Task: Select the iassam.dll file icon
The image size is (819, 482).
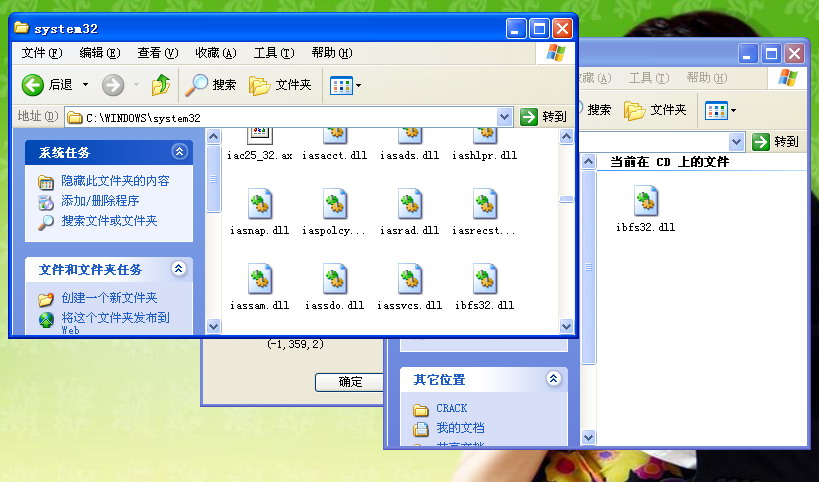Action: coord(260,279)
